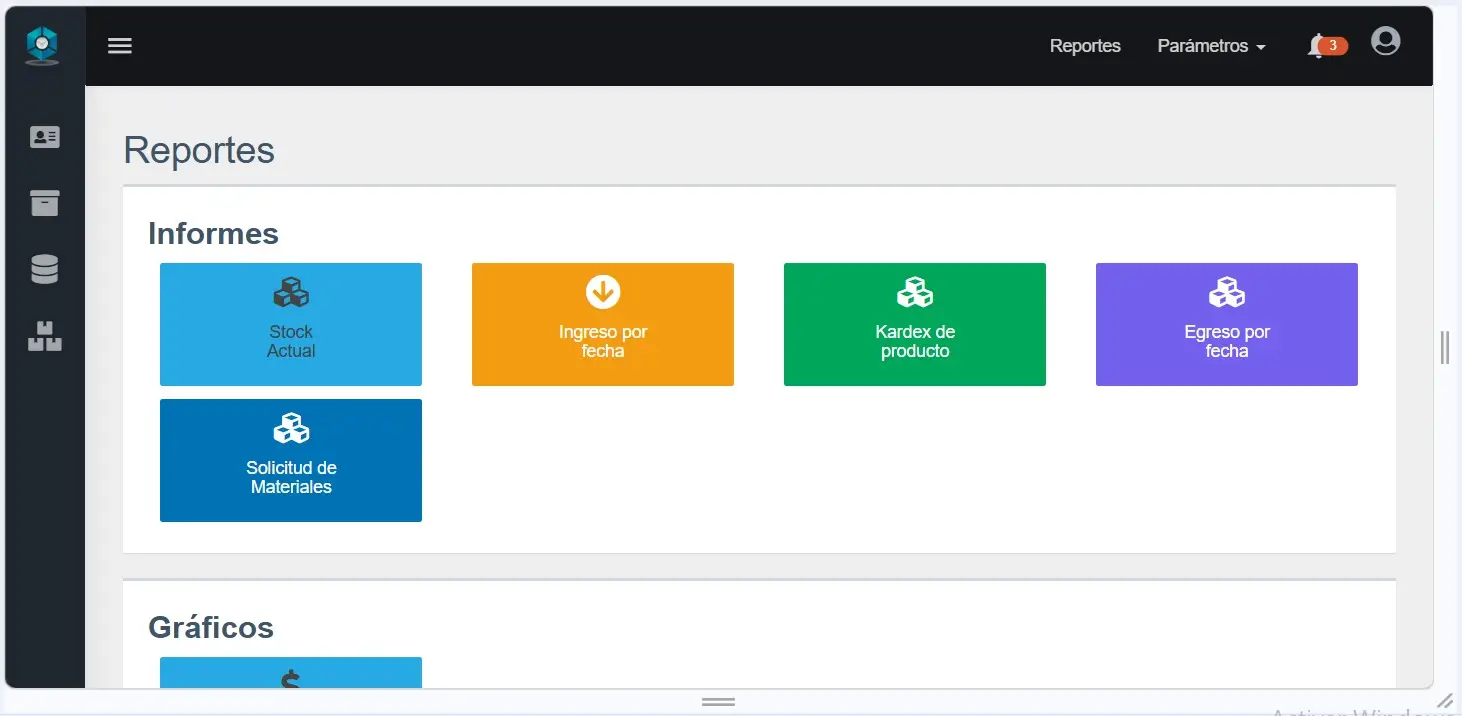Image resolution: width=1462 pixels, height=716 pixels.
Task: Open the database sidebar icon
Action: tap(45, 269)
